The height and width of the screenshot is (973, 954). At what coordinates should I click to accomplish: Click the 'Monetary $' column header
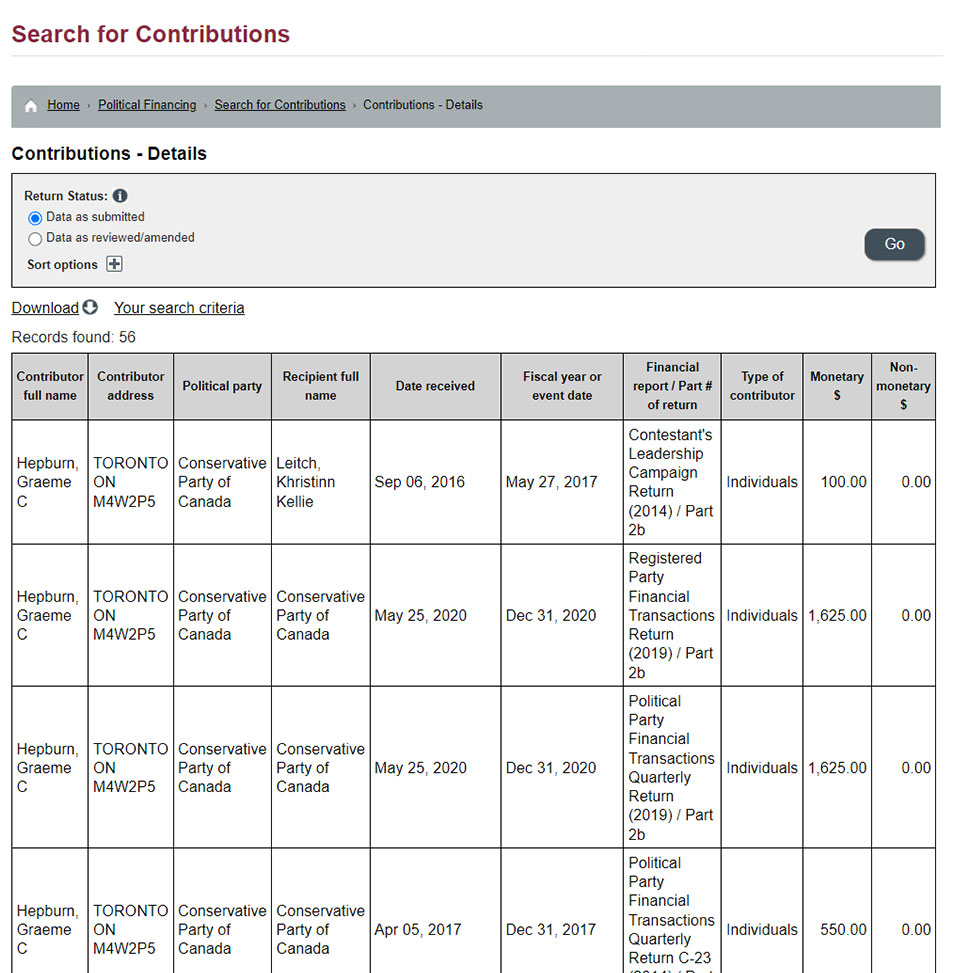pyautogui.click(x=837, y=386)
